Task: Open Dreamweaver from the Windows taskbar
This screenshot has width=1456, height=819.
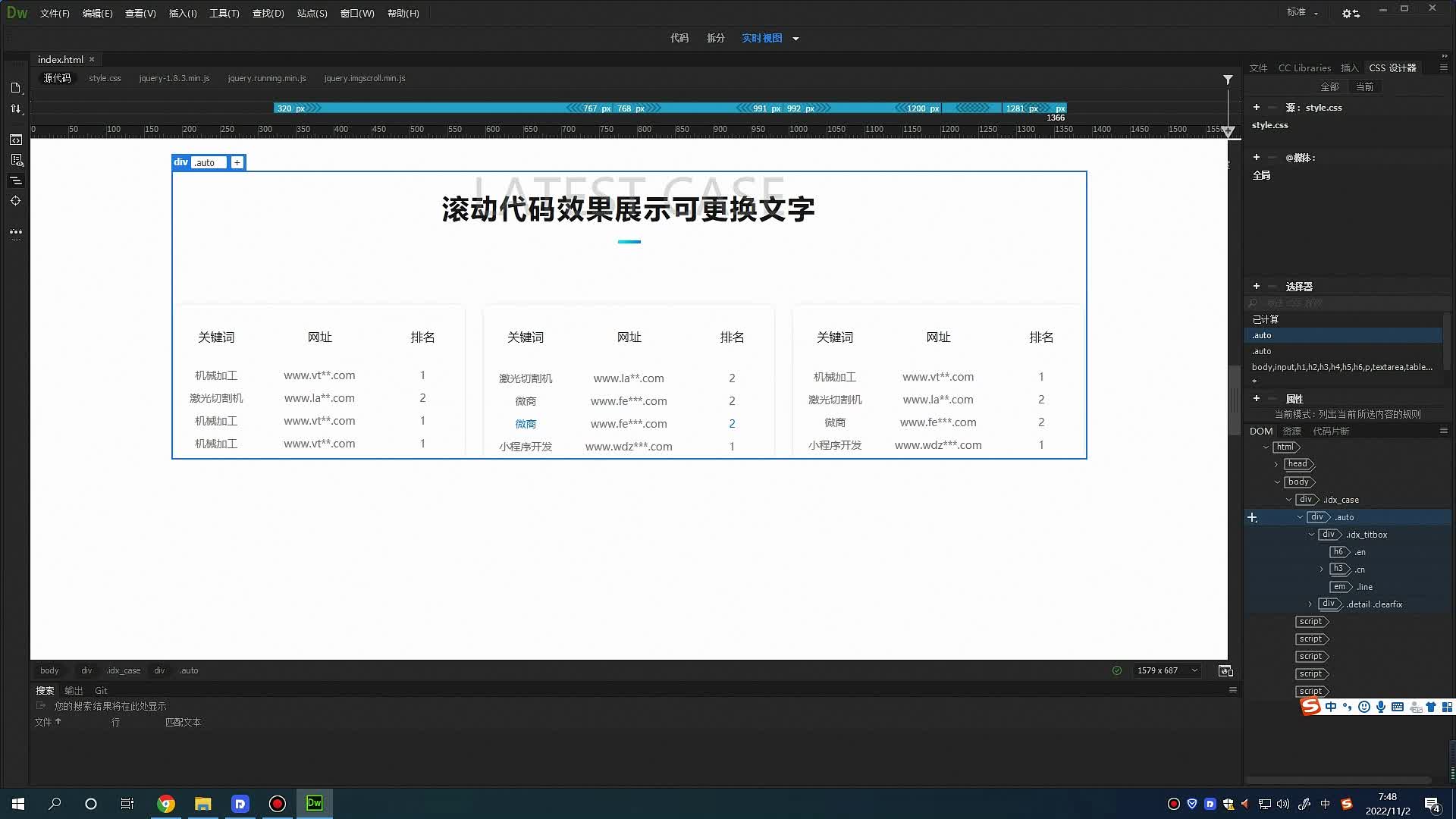Action: pos(315,803)
